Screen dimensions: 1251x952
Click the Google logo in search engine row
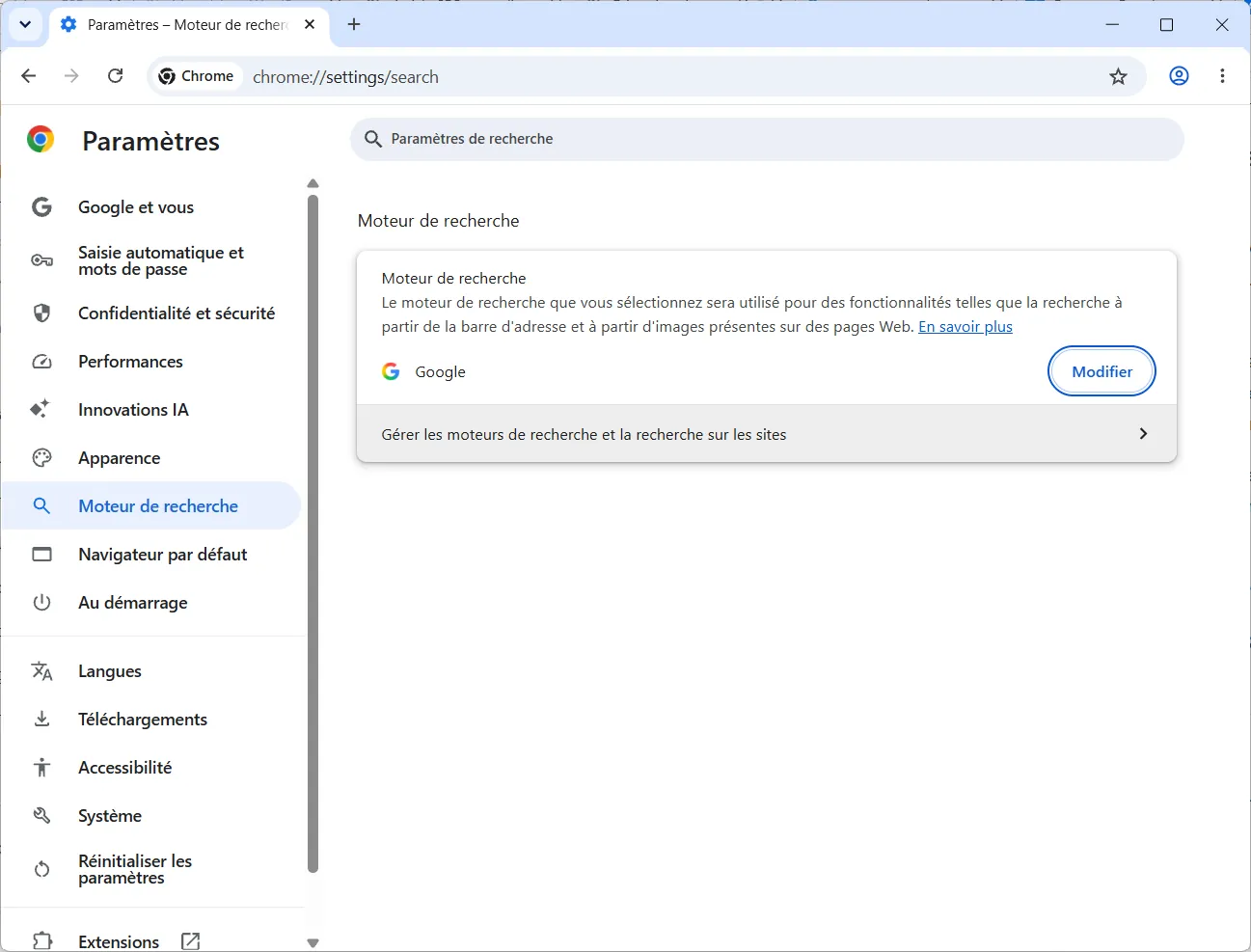pyautogui.click(x=391, y=371)
